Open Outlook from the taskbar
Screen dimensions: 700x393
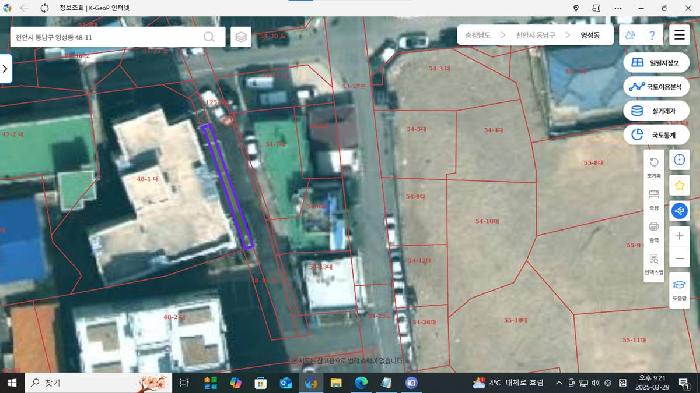pyautogui.click(x=286, y=383)
